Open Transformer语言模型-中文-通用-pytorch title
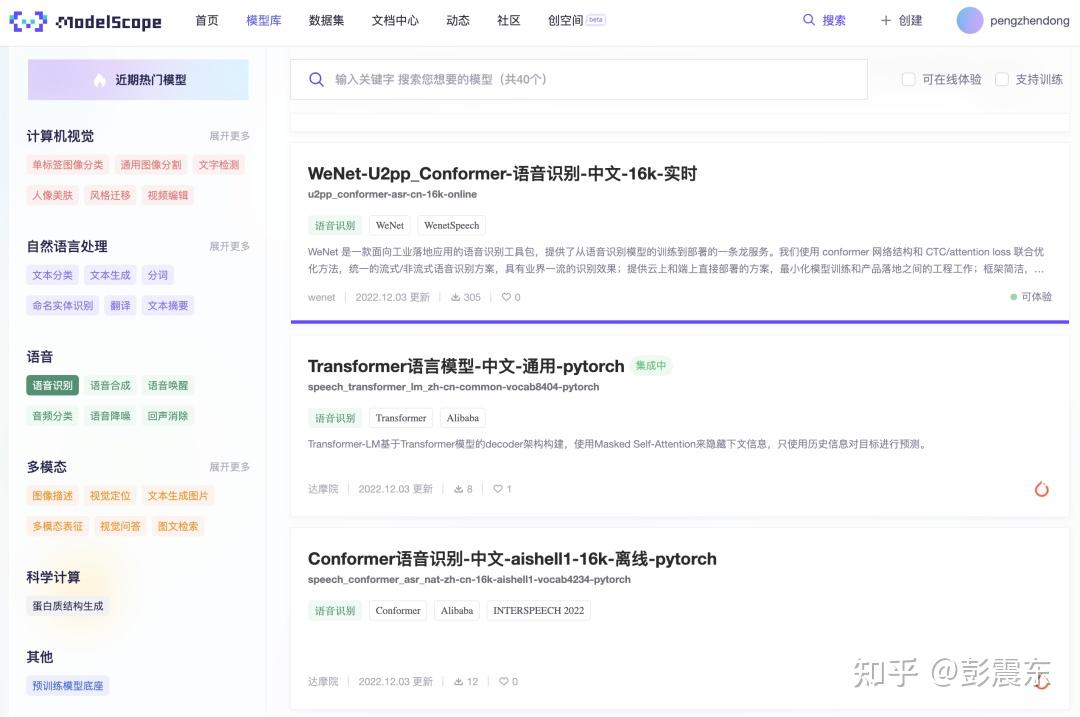Screen dimensions: 1080x717 pyautogui.click(x=466, y=366)
